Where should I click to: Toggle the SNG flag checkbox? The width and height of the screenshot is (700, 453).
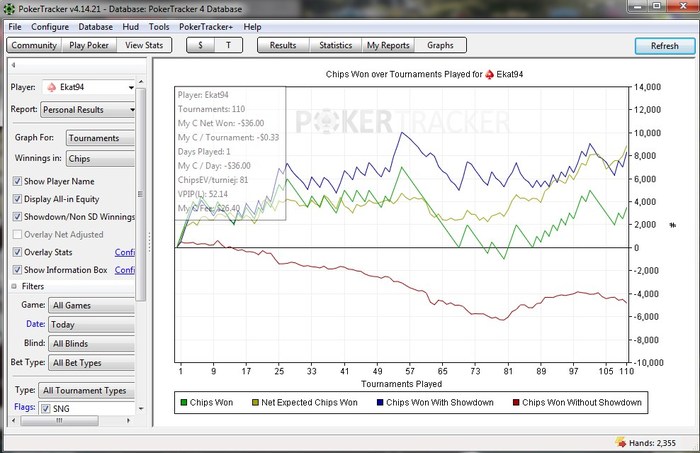pyautogui.click(x=46, y=408)
